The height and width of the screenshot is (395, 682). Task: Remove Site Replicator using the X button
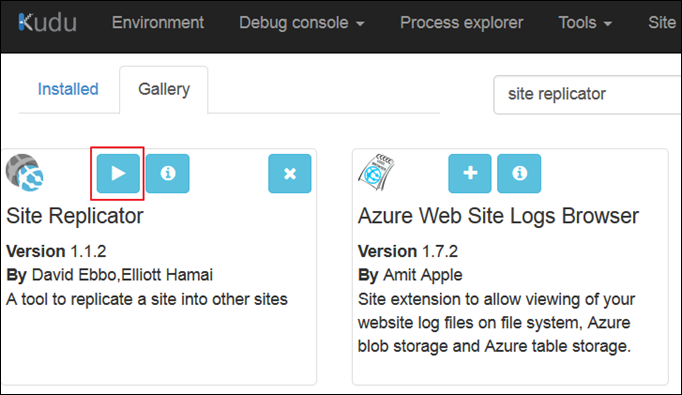[x=290, y=173]
